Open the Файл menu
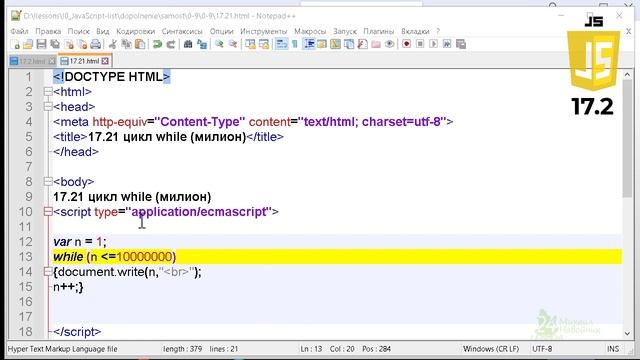 [19, 31]
